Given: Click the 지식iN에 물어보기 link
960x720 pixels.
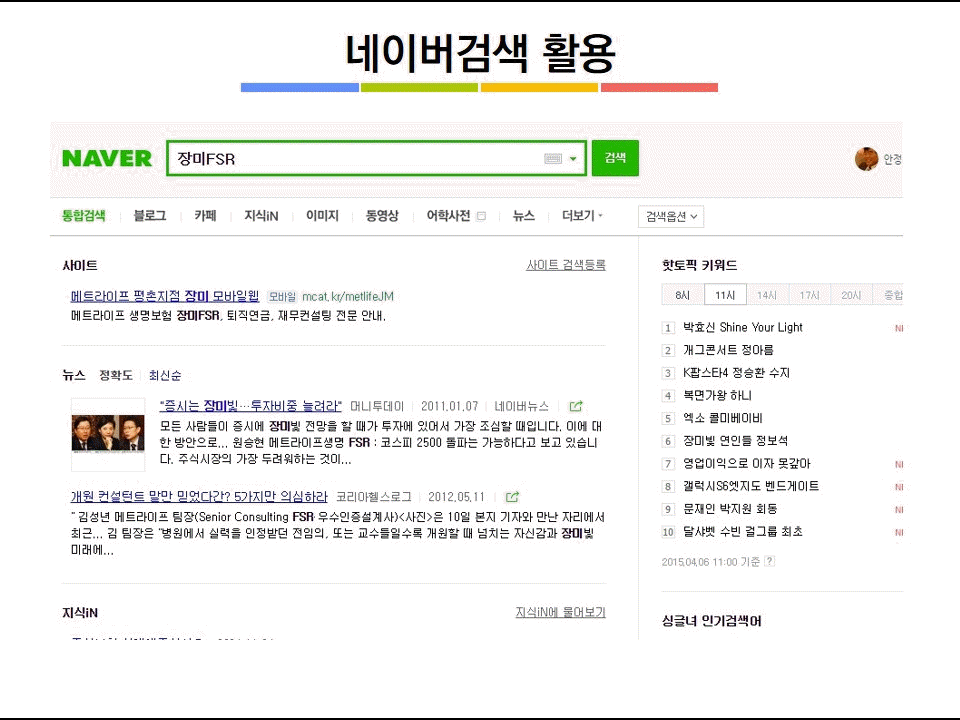Looking at the screenshot, I should click(x=560, y=612).
